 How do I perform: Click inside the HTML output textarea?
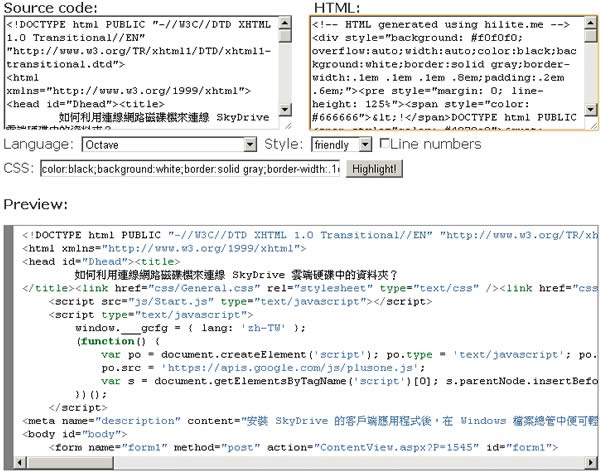[x=448, y=73]
